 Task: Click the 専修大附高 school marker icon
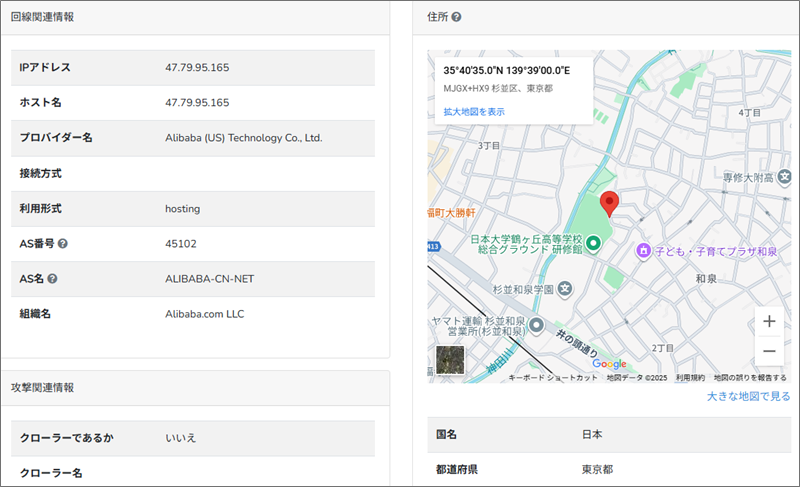tap(785, 177)
